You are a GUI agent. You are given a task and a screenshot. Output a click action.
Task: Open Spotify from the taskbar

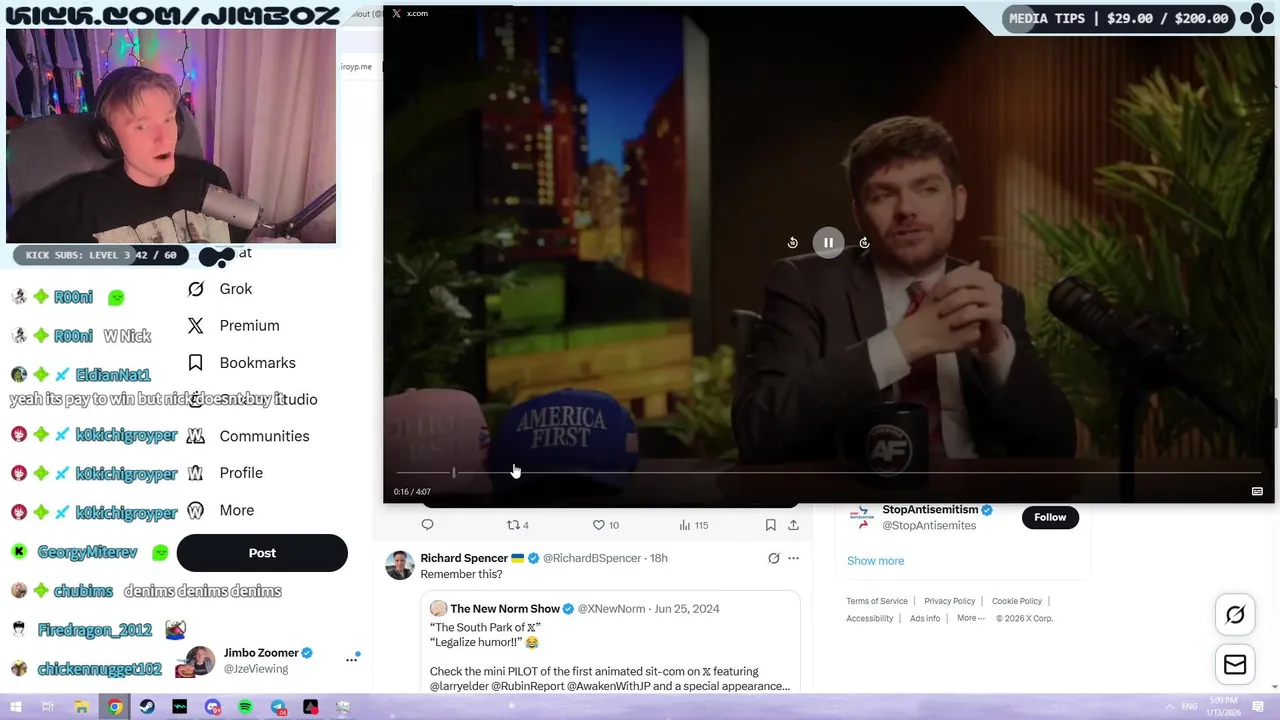click(246, 707)
